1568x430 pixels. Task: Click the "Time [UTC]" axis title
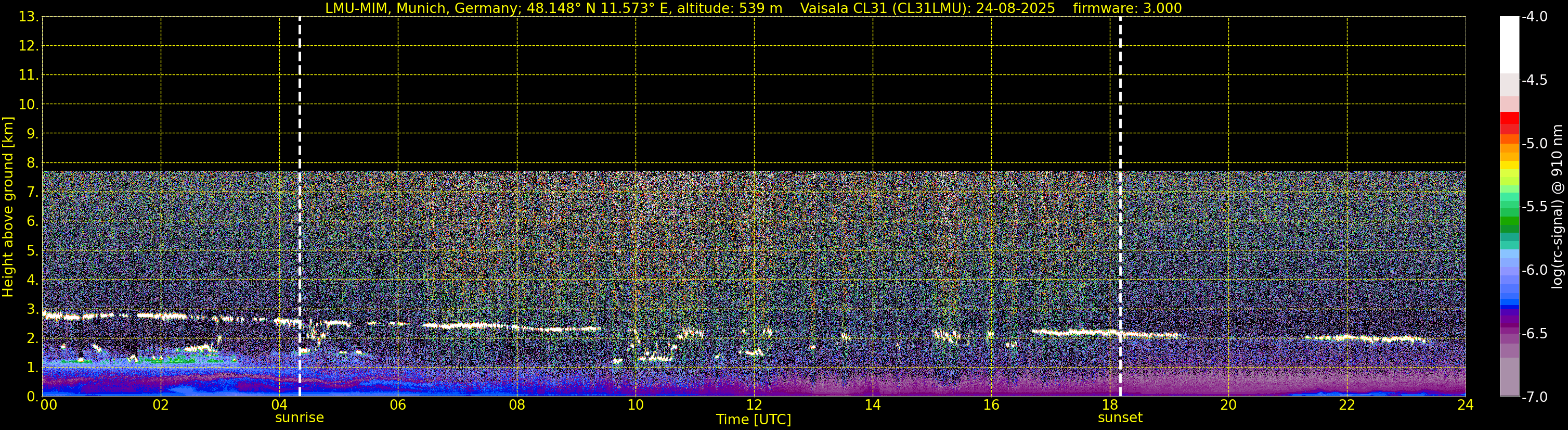pos(754,420)
